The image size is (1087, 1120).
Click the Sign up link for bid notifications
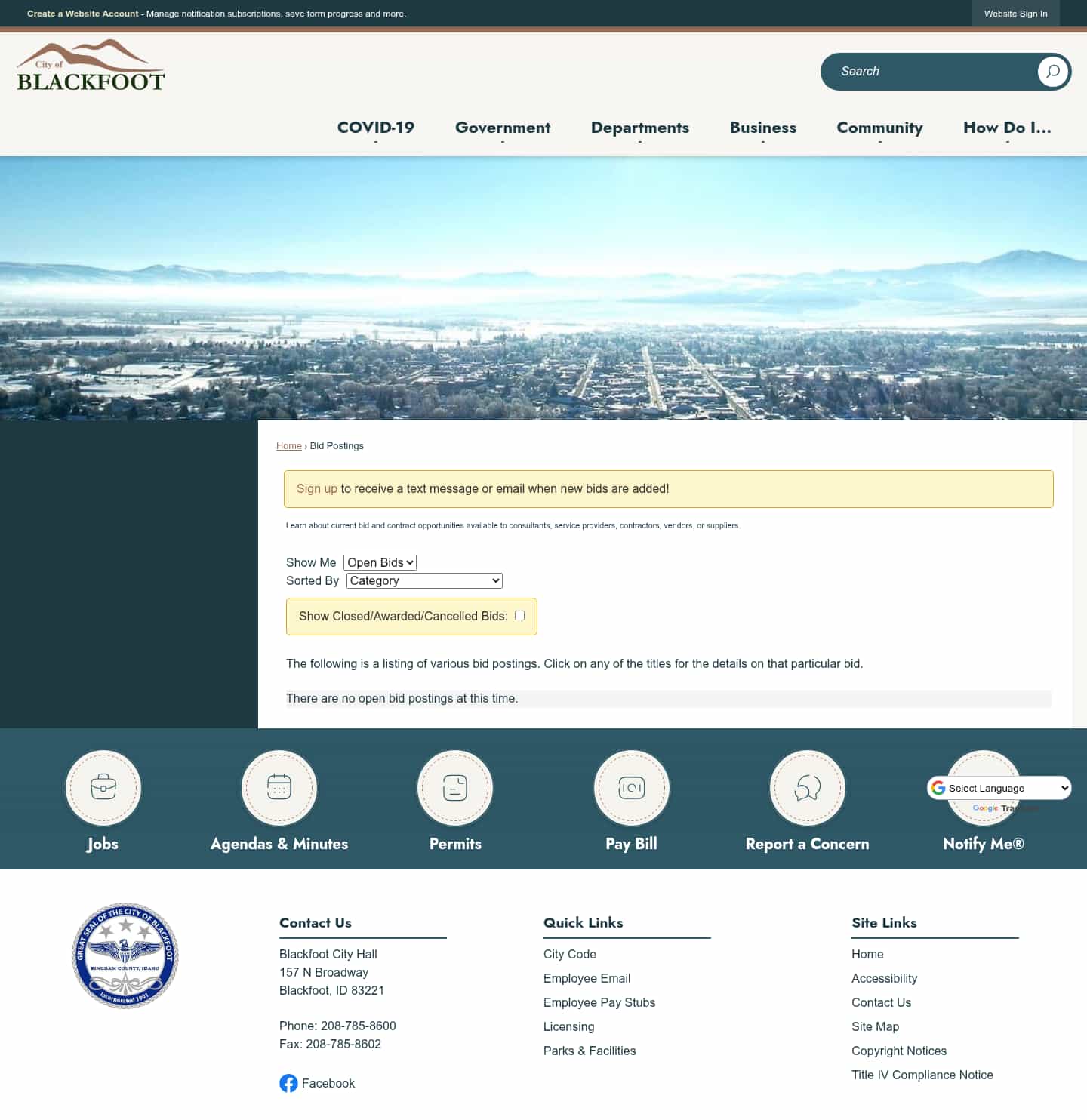pos(316,488)
